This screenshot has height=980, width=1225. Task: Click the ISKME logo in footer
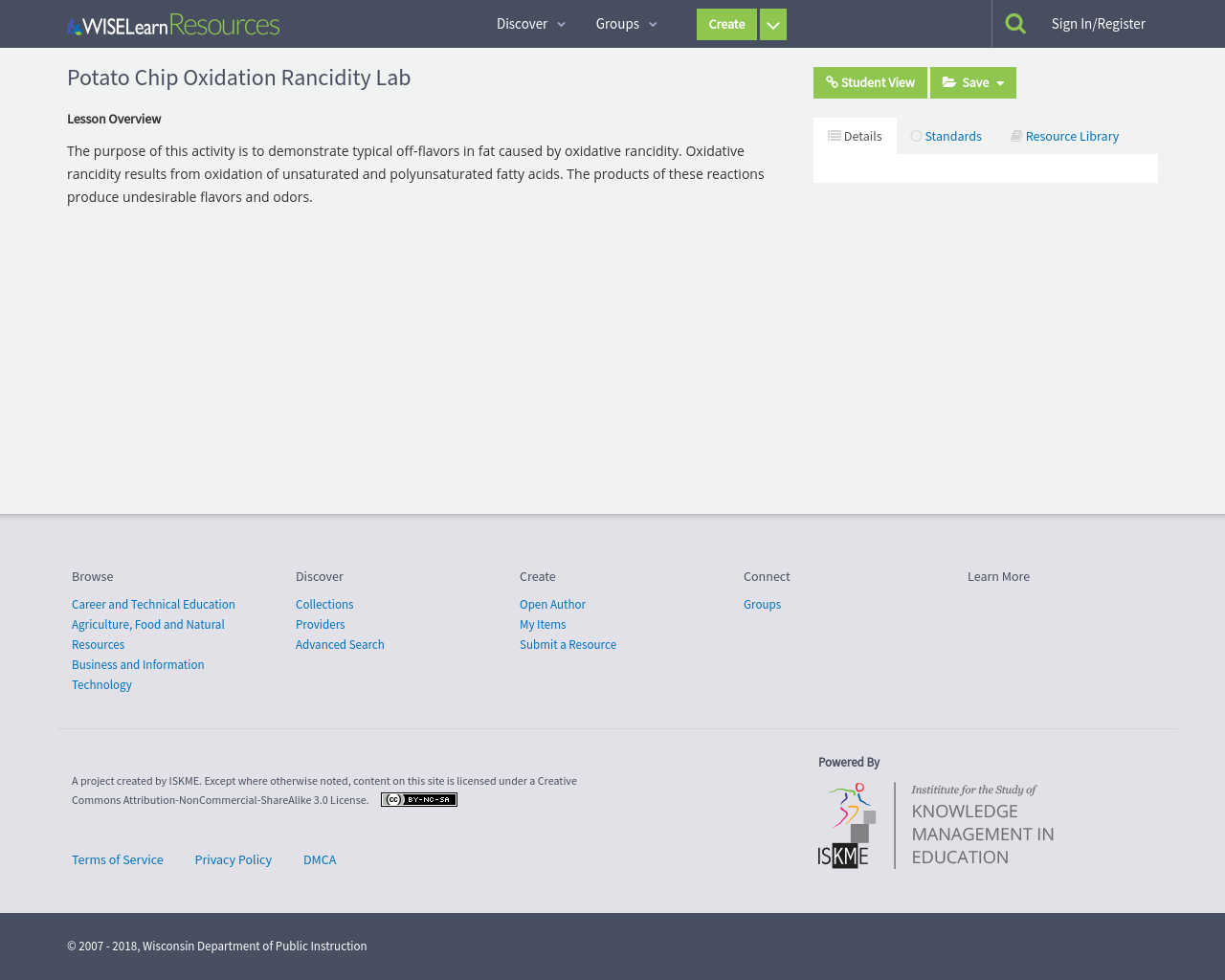pos(936,825)
